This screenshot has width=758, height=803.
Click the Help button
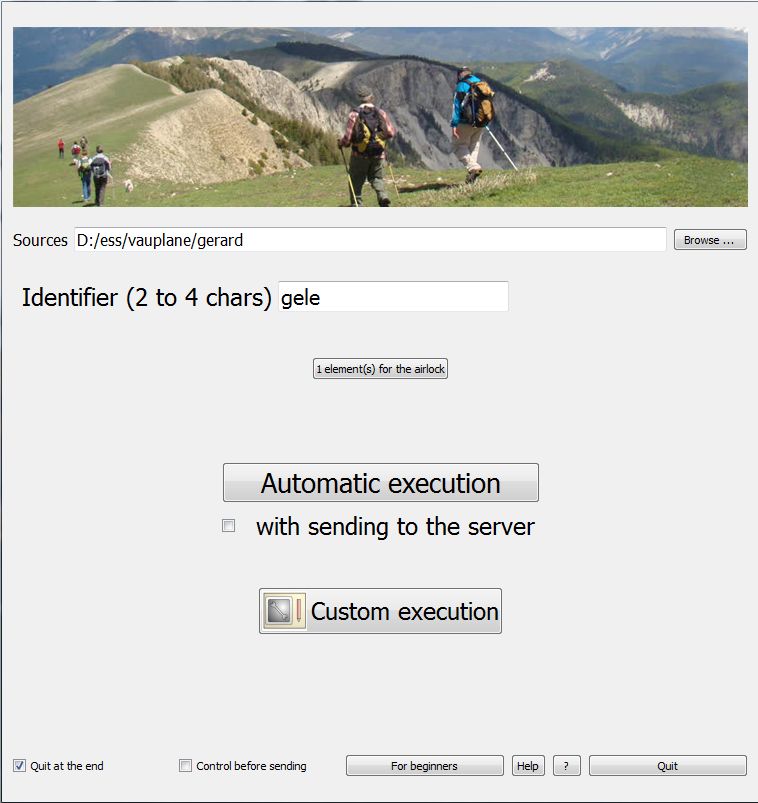tap(528, 766)
